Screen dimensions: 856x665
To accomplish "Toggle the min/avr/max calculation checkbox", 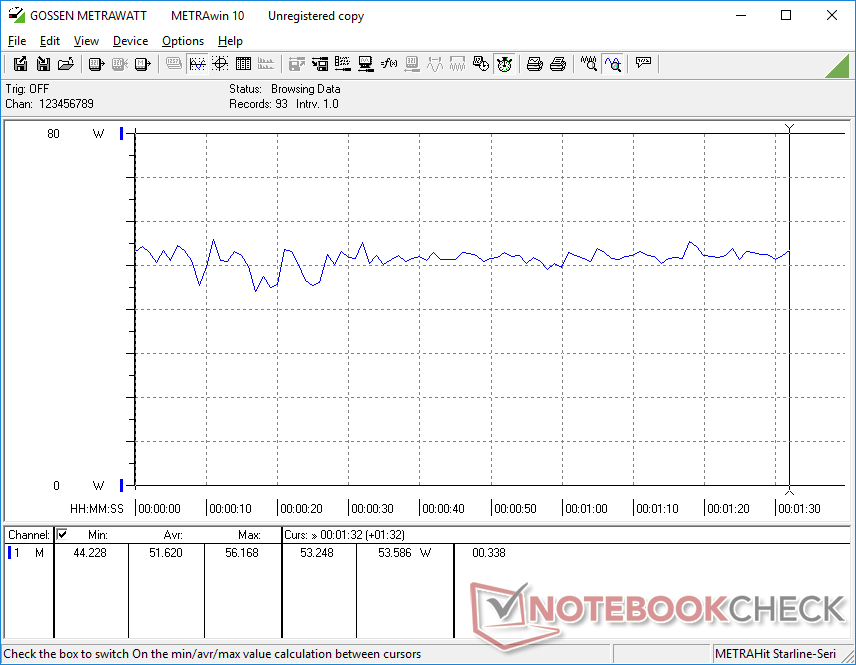I will (62, 534).
